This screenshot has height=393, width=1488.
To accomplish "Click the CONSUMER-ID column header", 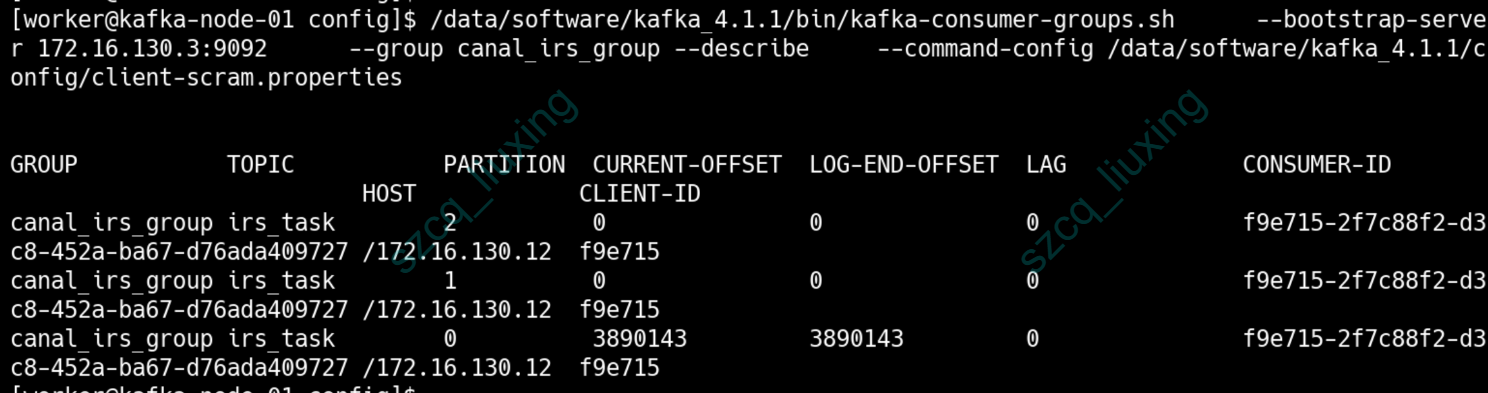I will click(x=1317, y=165).
